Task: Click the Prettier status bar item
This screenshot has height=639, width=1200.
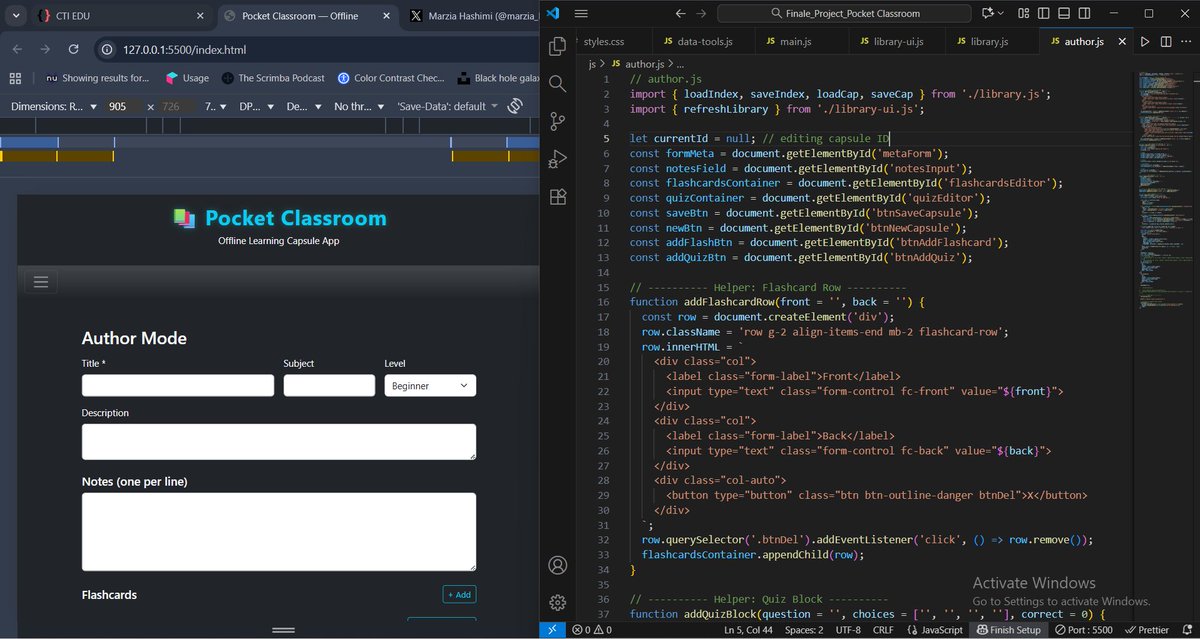Action: [1145, 630]
